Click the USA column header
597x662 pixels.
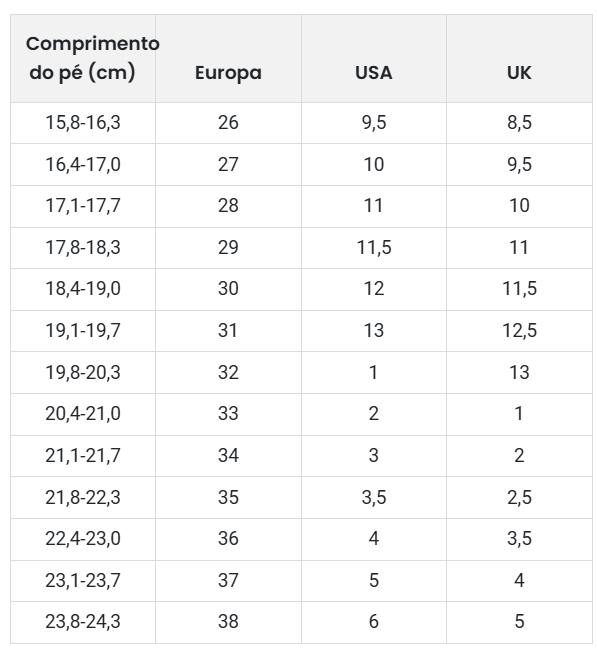[374, 58]
